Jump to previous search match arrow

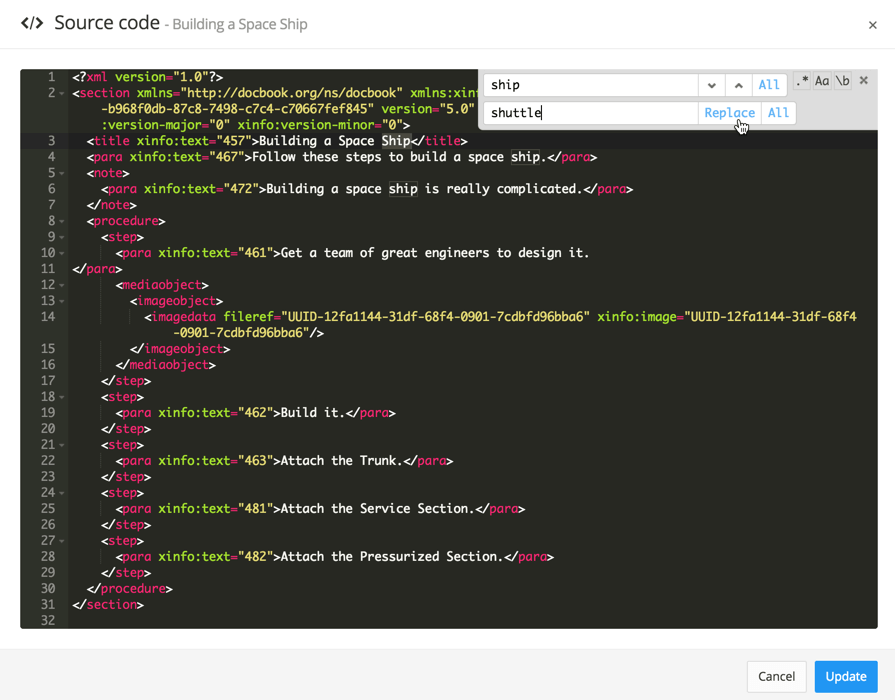click(x=738, y=85)
